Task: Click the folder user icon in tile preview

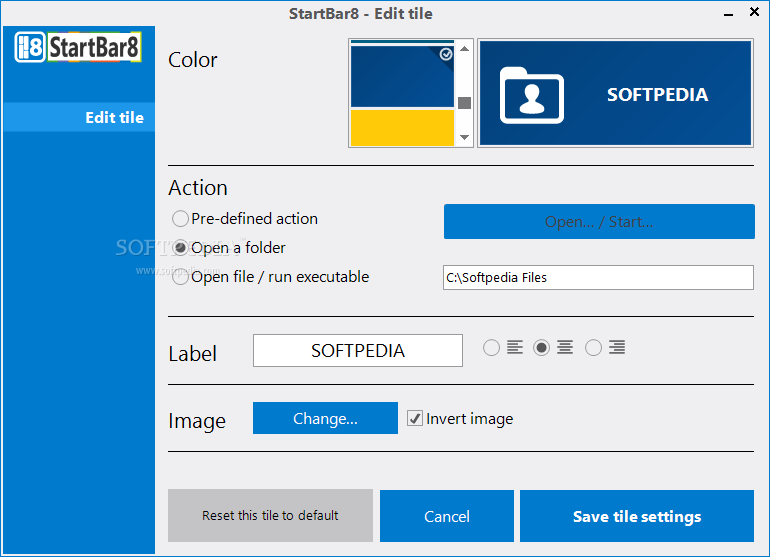Action: pos(532,95)
